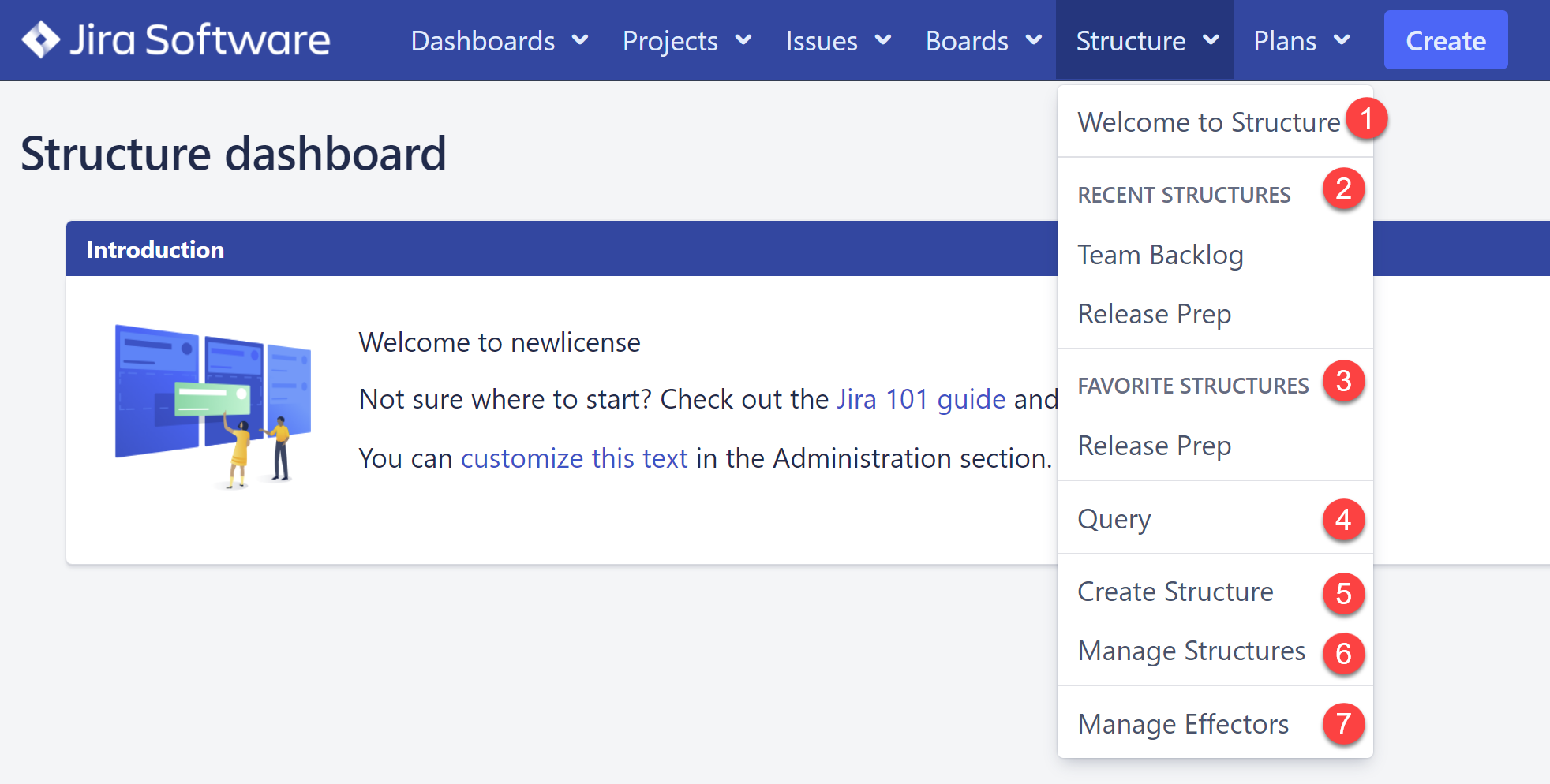Open Team Backlog from recent structures
Image resolution: width=1550 pixels, height=784 pixels.
1160,255
